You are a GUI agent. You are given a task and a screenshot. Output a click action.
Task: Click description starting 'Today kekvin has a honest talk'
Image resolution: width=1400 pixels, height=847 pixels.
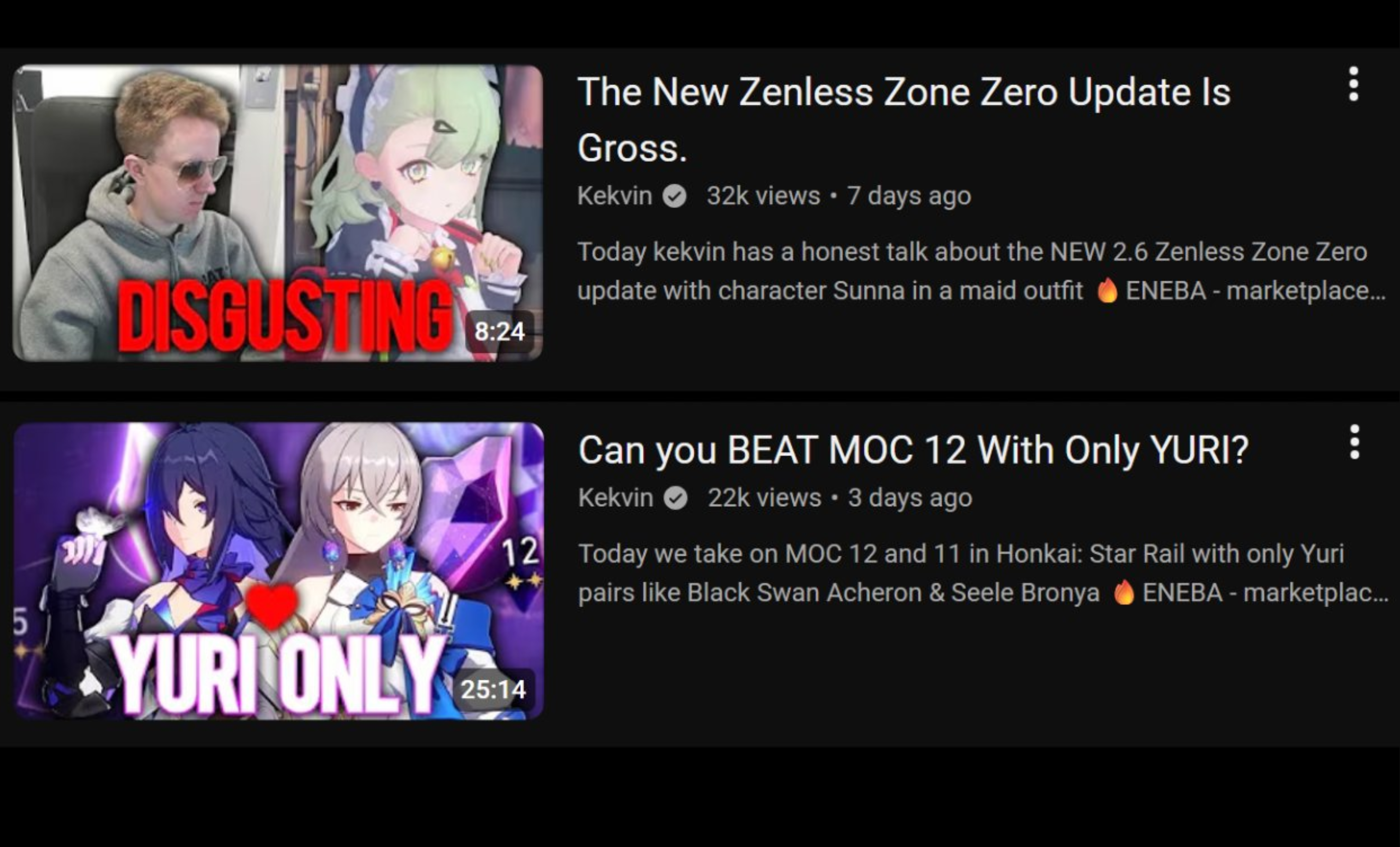point(982,272)
